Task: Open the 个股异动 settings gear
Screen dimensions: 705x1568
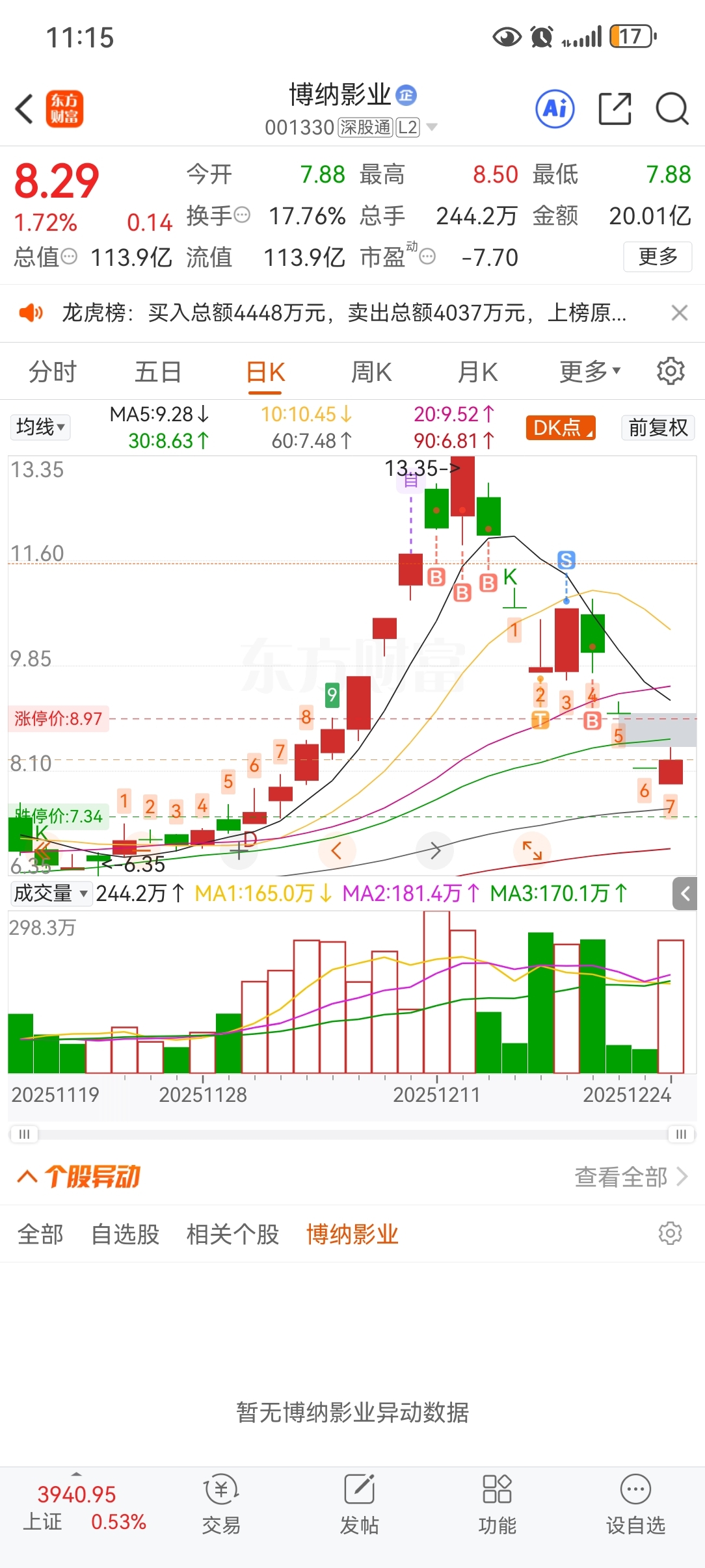Action: click(670, 1233)
